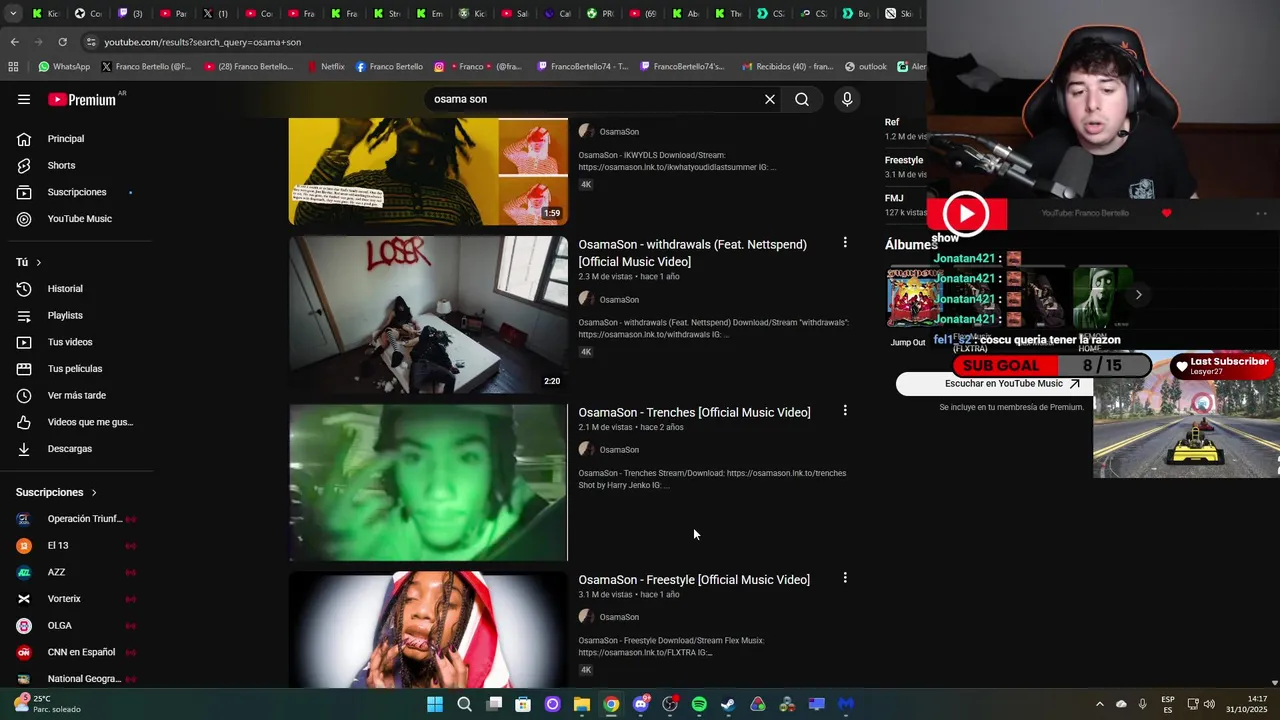Open the Netflix bookmark
The image size is (1280, 720).
pos(325,67)
